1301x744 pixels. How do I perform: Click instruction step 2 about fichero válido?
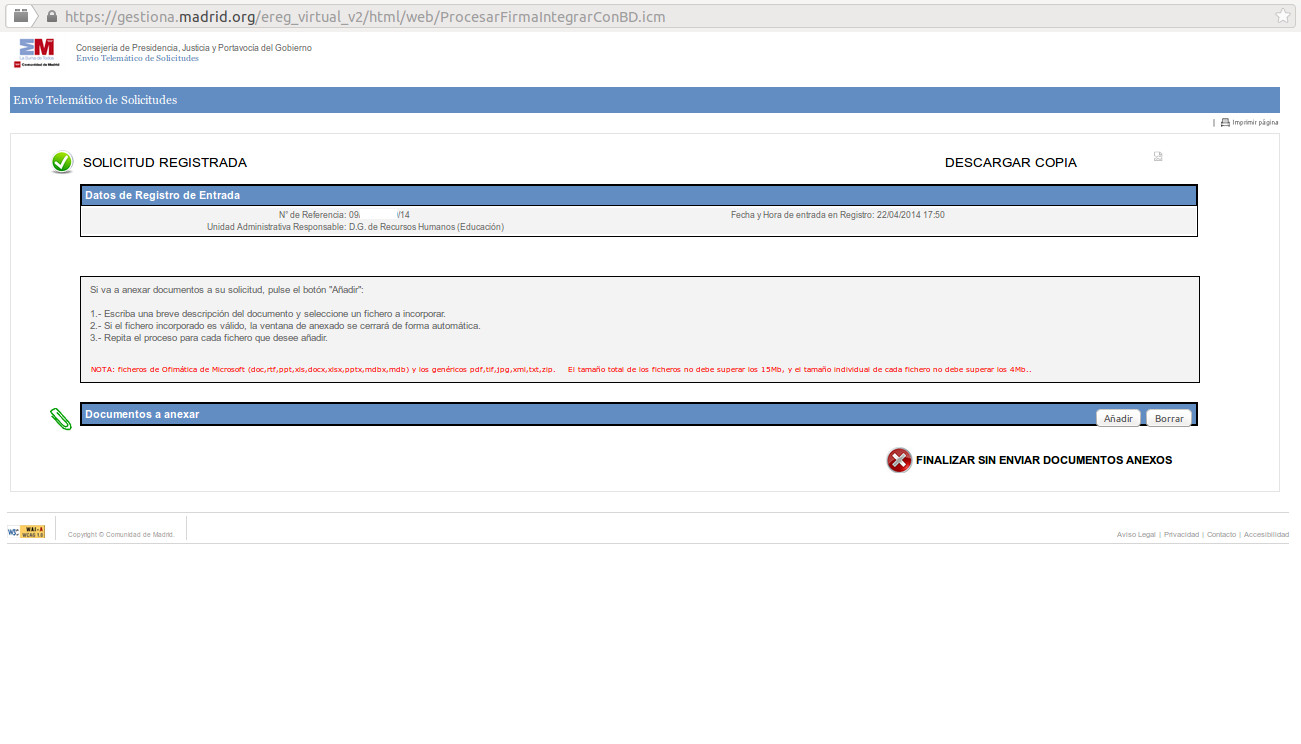point(285,326)
